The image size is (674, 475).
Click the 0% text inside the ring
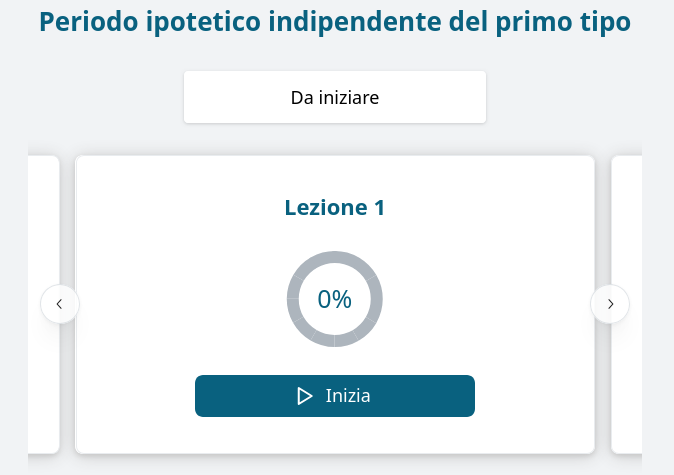334,299
